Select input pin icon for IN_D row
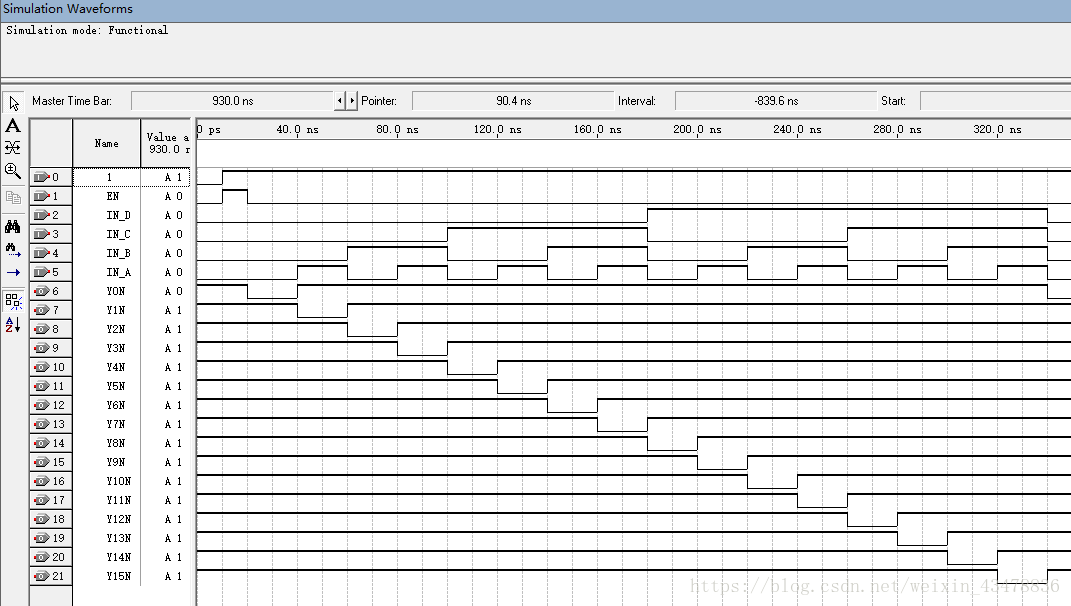Viewport: 1071px width, 606px height. 42,215
